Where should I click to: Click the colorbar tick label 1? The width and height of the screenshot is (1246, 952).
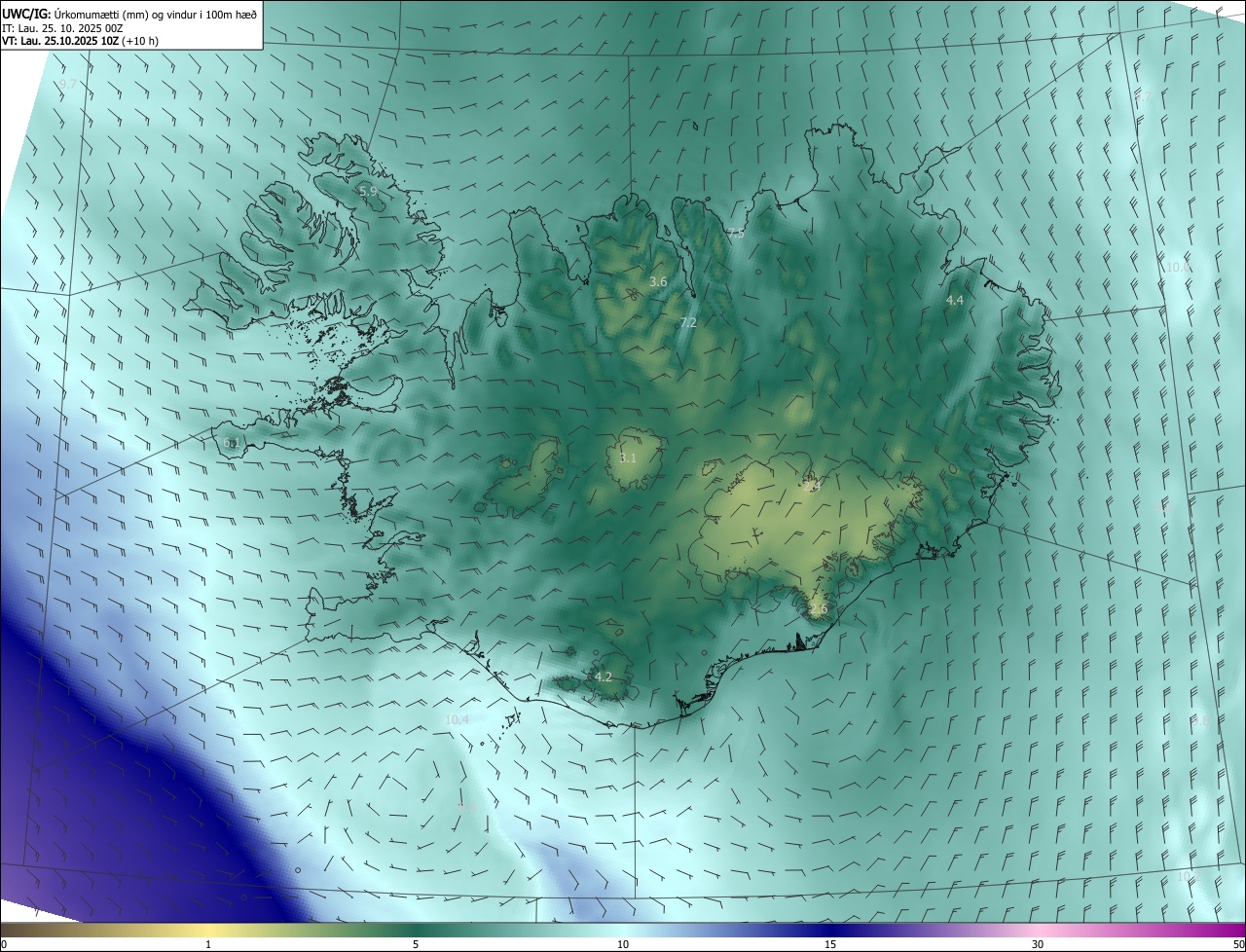click(x=208, y=944)
